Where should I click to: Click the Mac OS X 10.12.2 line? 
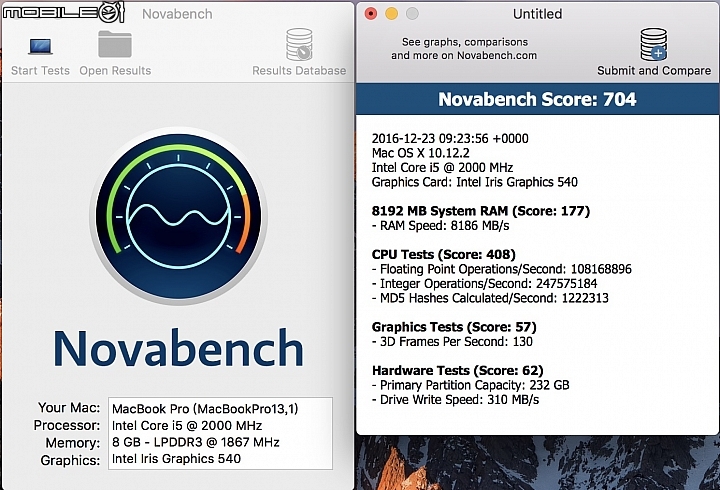421,153
